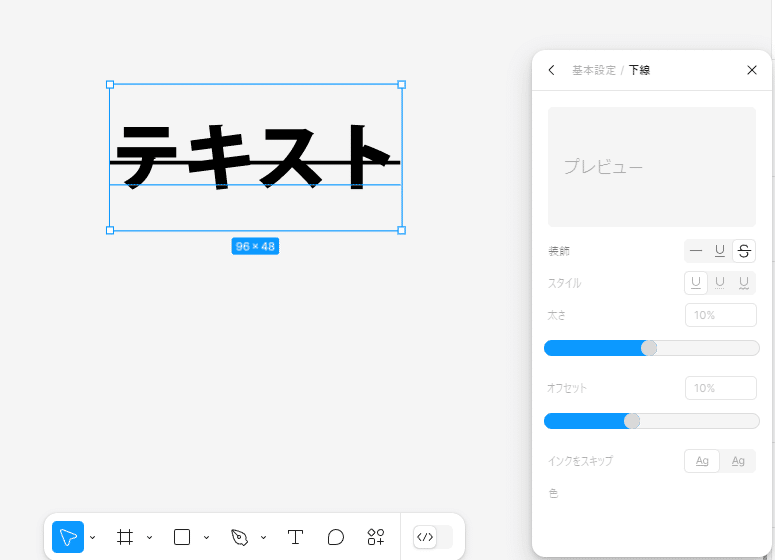Open the Move tool options chevron

[92, 537]
